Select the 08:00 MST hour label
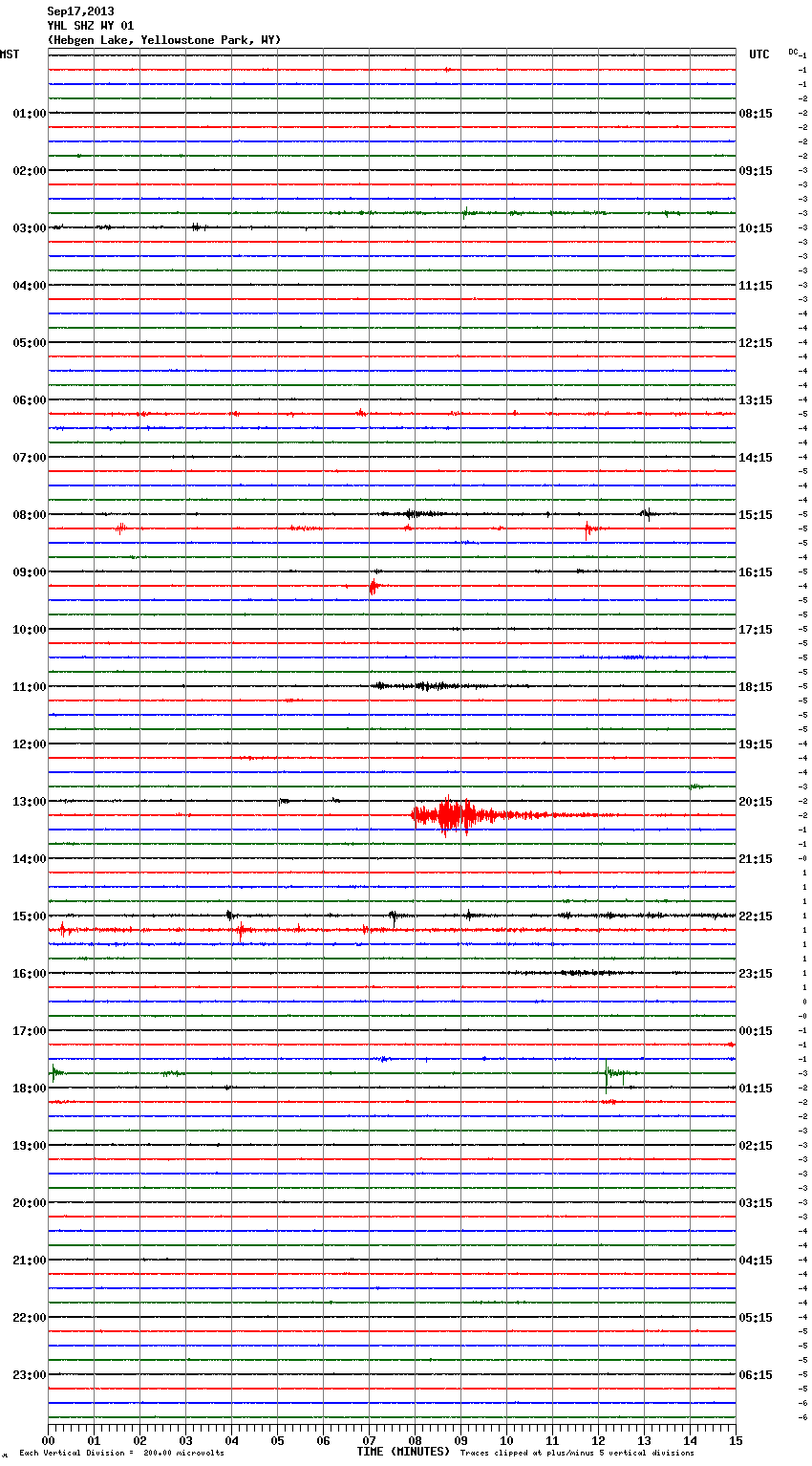The height and width of the screenshot is (1466, 812). pyautogui.click(x=30, y=515)
